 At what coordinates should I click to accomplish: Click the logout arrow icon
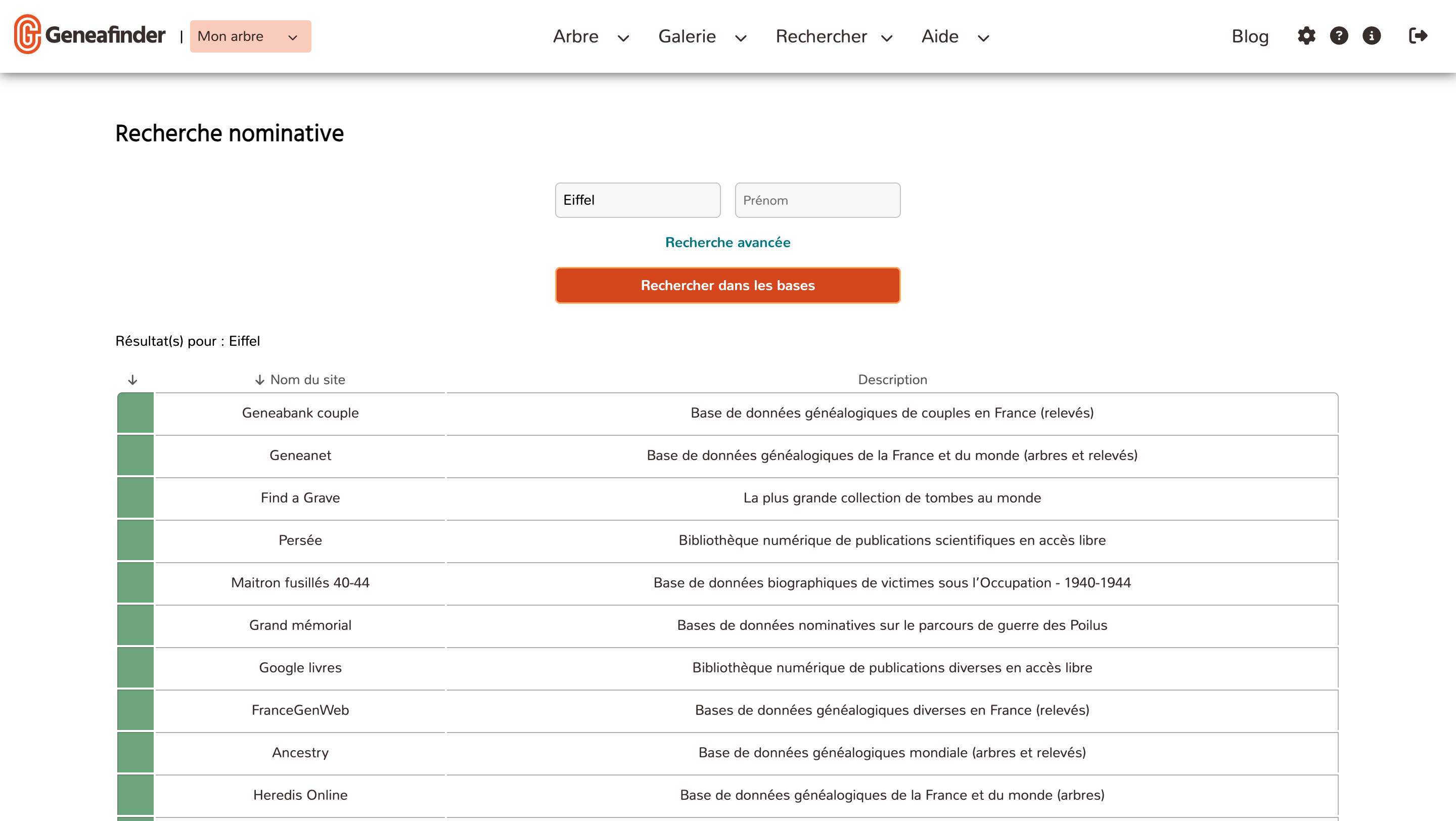[x=1418, y=35]
